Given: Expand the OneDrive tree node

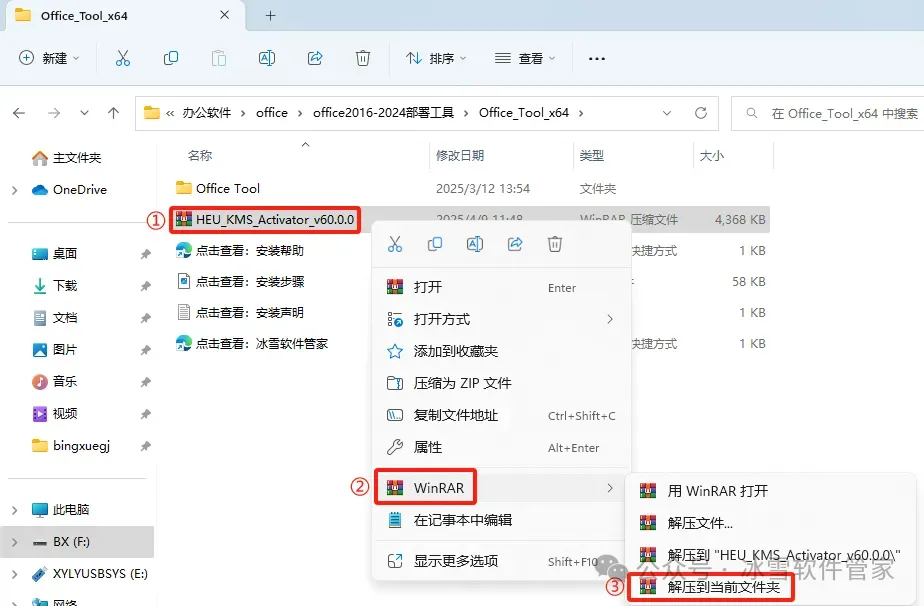Looking at the screenshot, I should tap(15, 190).
